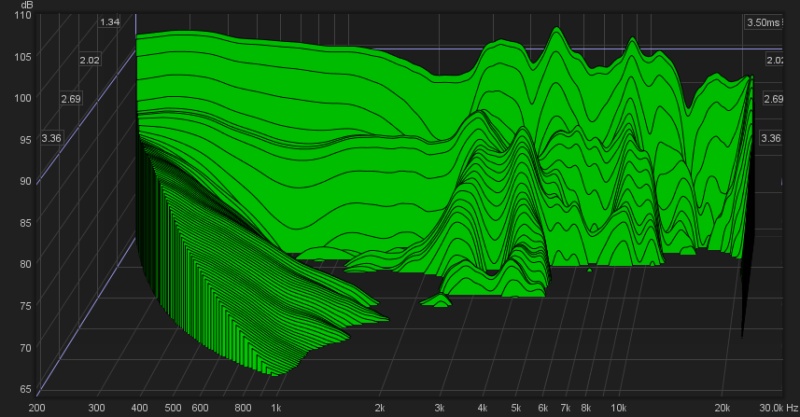Click the 30.0k Hz axis end label
This screenshot has width=800, height=417.
779,408
